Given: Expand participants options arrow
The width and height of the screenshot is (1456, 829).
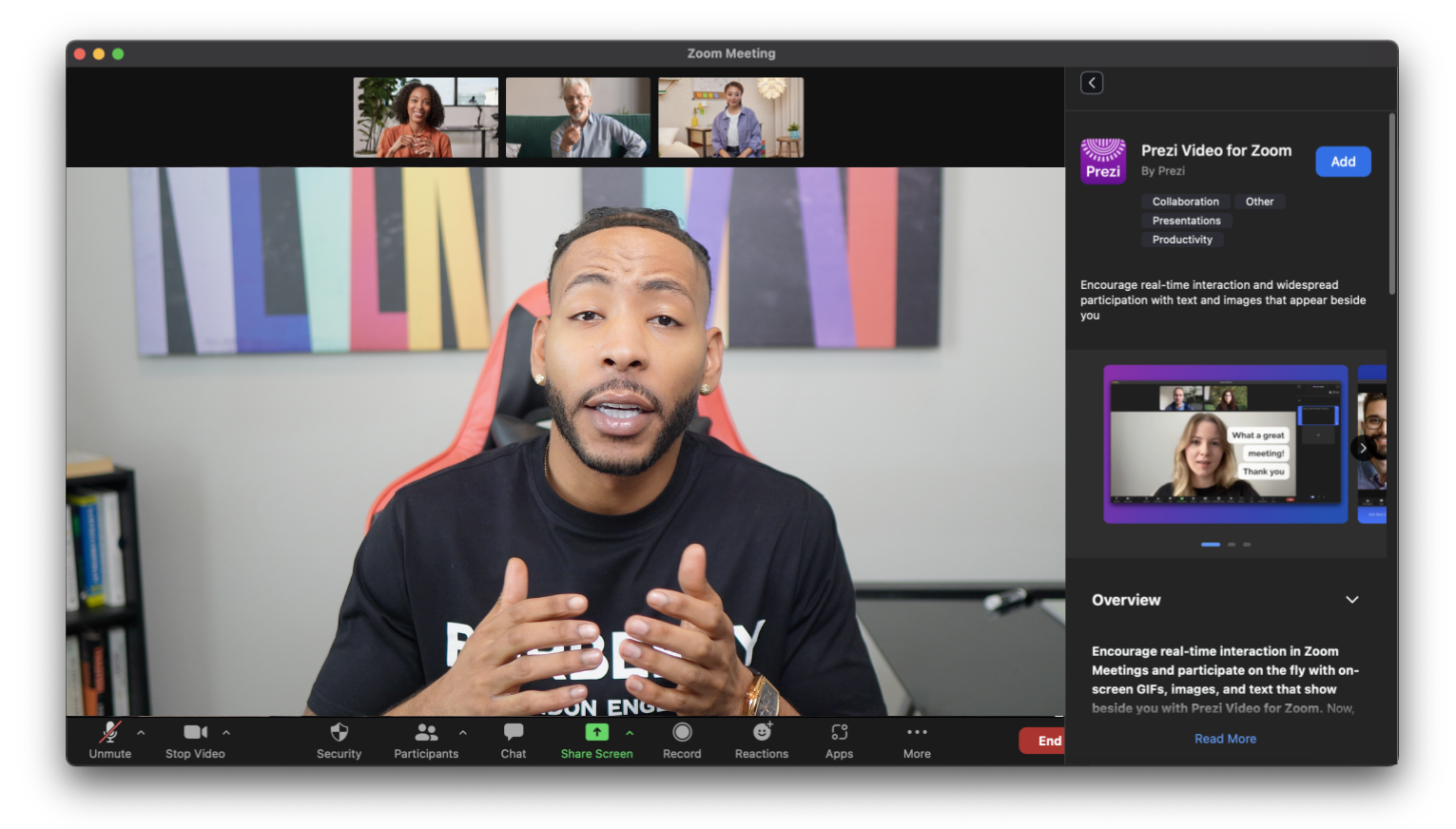Looking at the screenshot, I should pos(463,733).
